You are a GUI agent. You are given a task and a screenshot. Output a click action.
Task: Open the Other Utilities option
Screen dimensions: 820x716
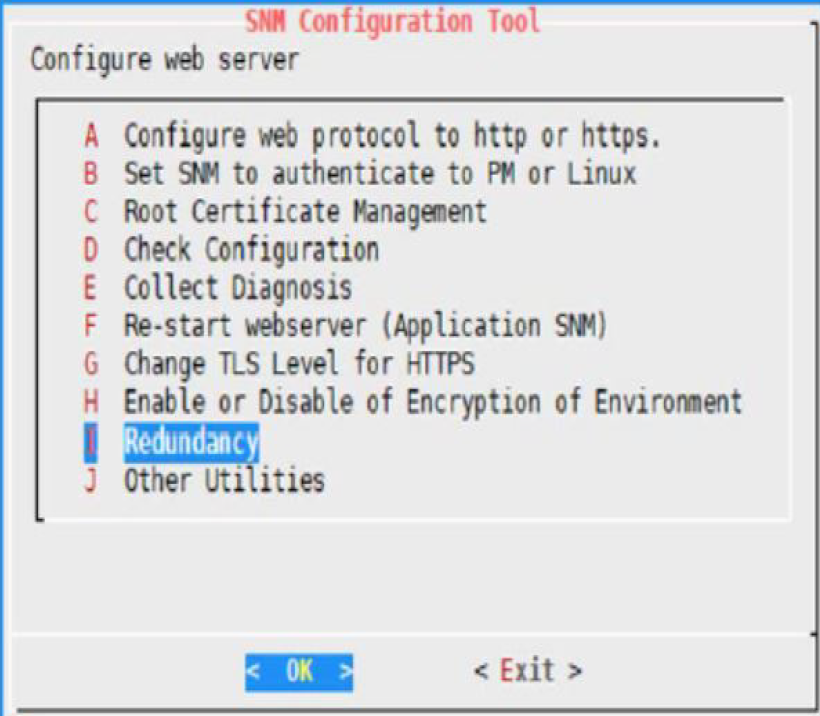coord(224,480)
